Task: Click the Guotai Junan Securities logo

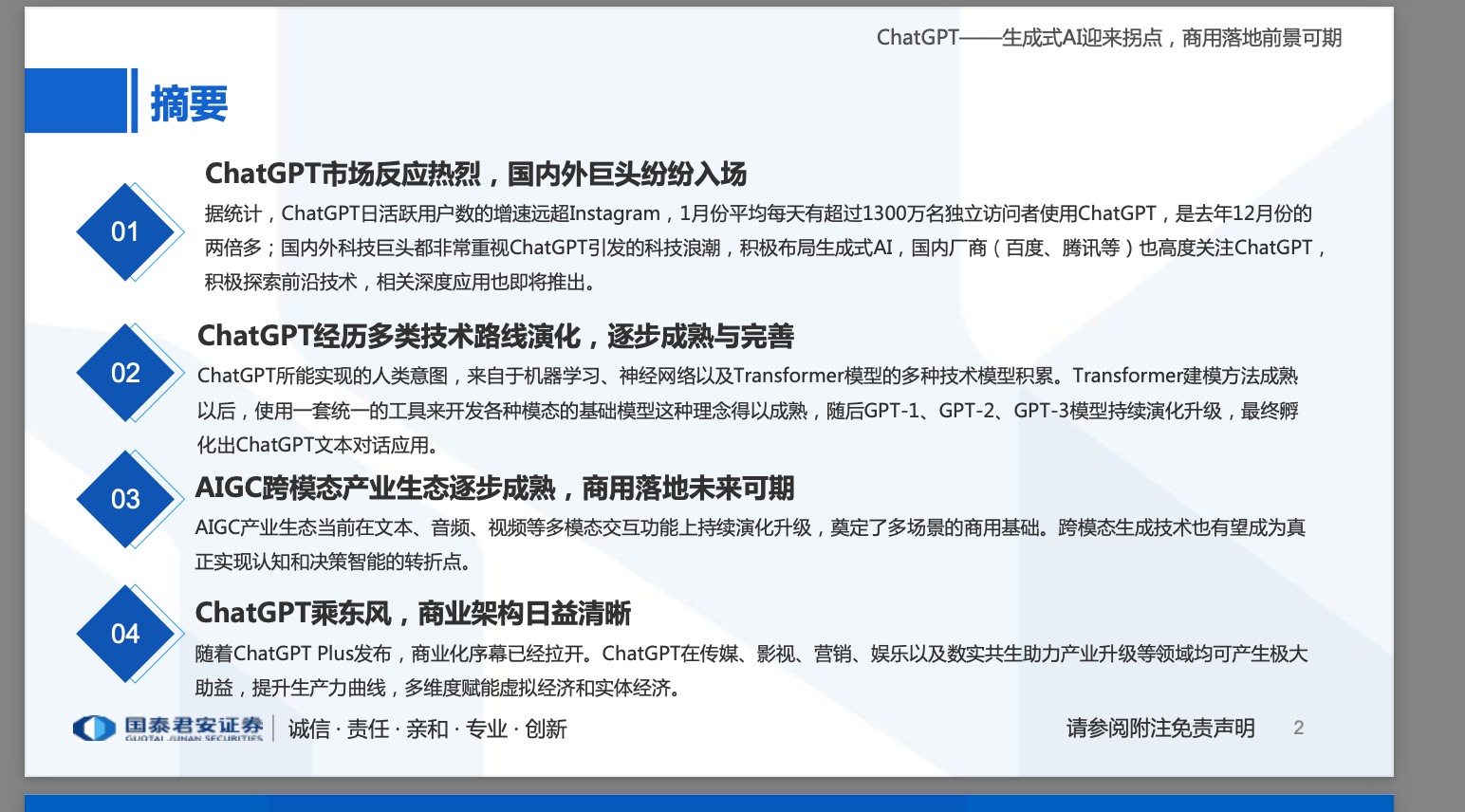Action: click(x=168, y=729)
